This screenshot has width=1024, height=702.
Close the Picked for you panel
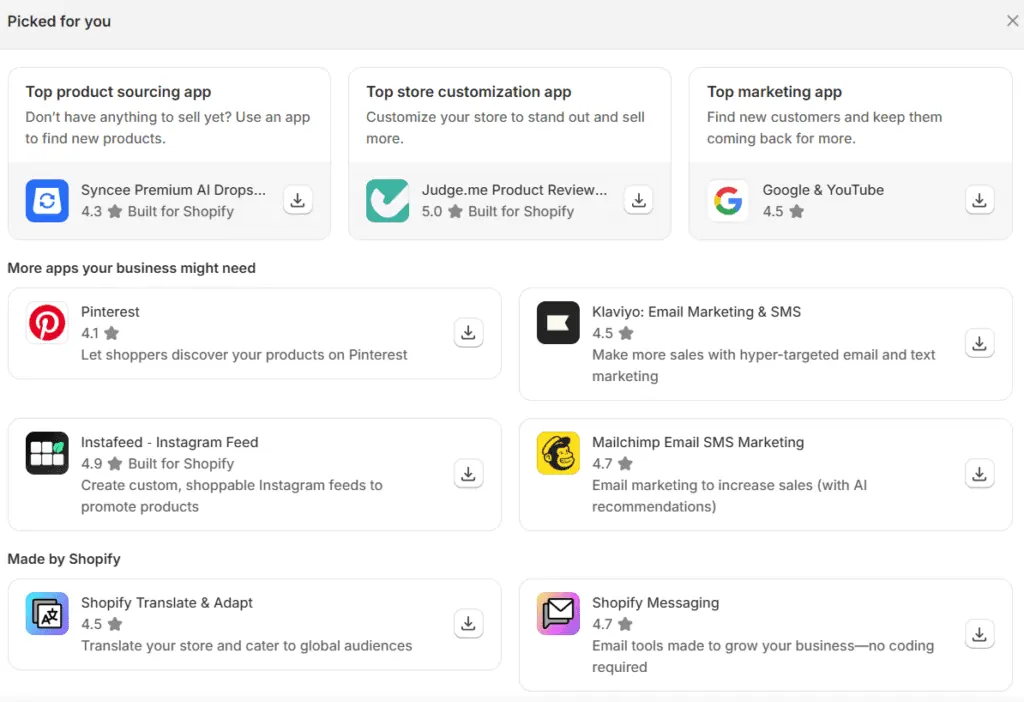pyautogui.click(x=1012, y=21)
